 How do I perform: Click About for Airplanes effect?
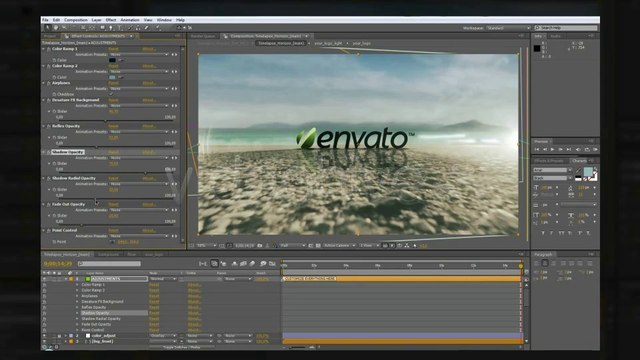pos(149,83)
